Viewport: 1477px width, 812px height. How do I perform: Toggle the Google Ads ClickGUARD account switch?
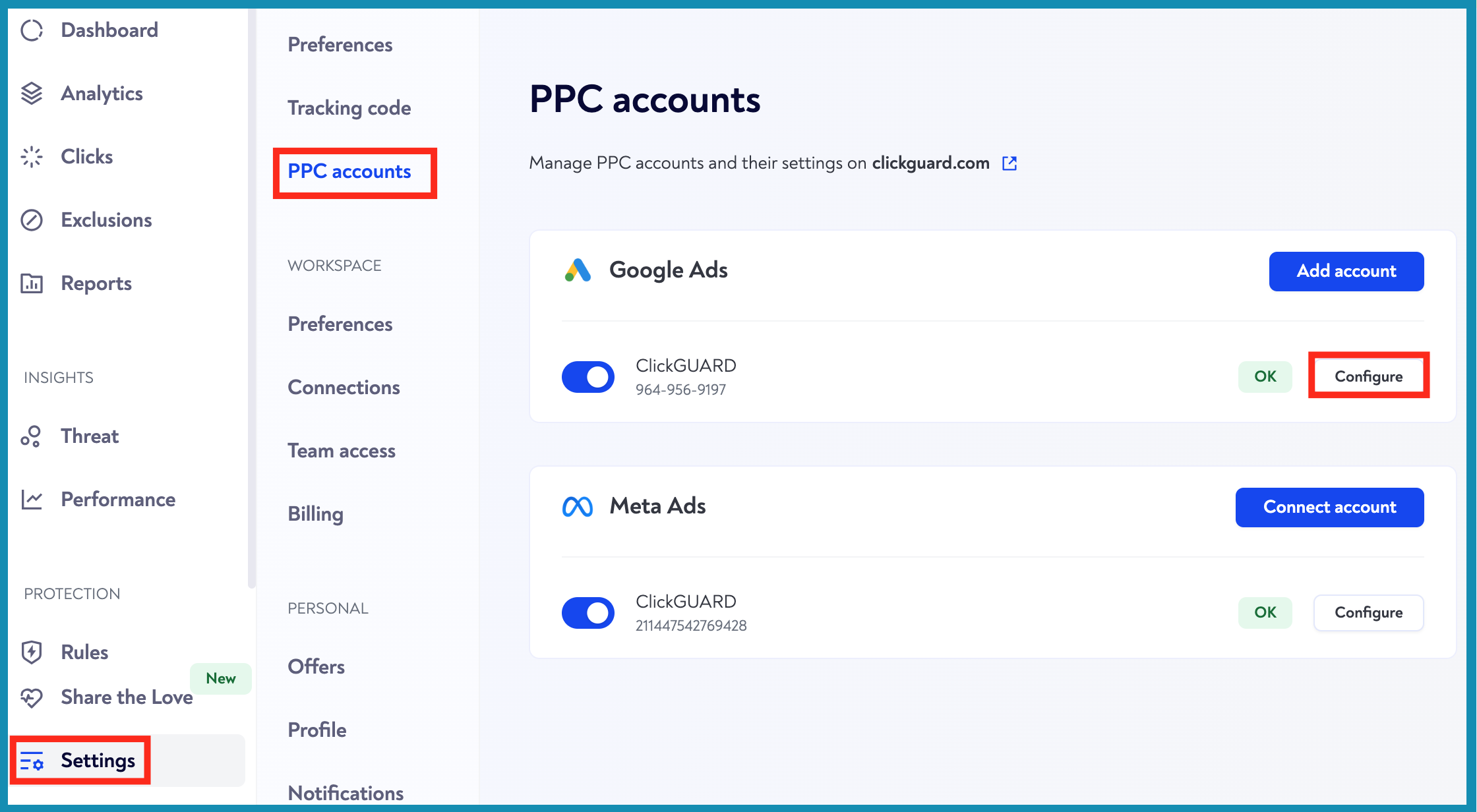(588, 376)
